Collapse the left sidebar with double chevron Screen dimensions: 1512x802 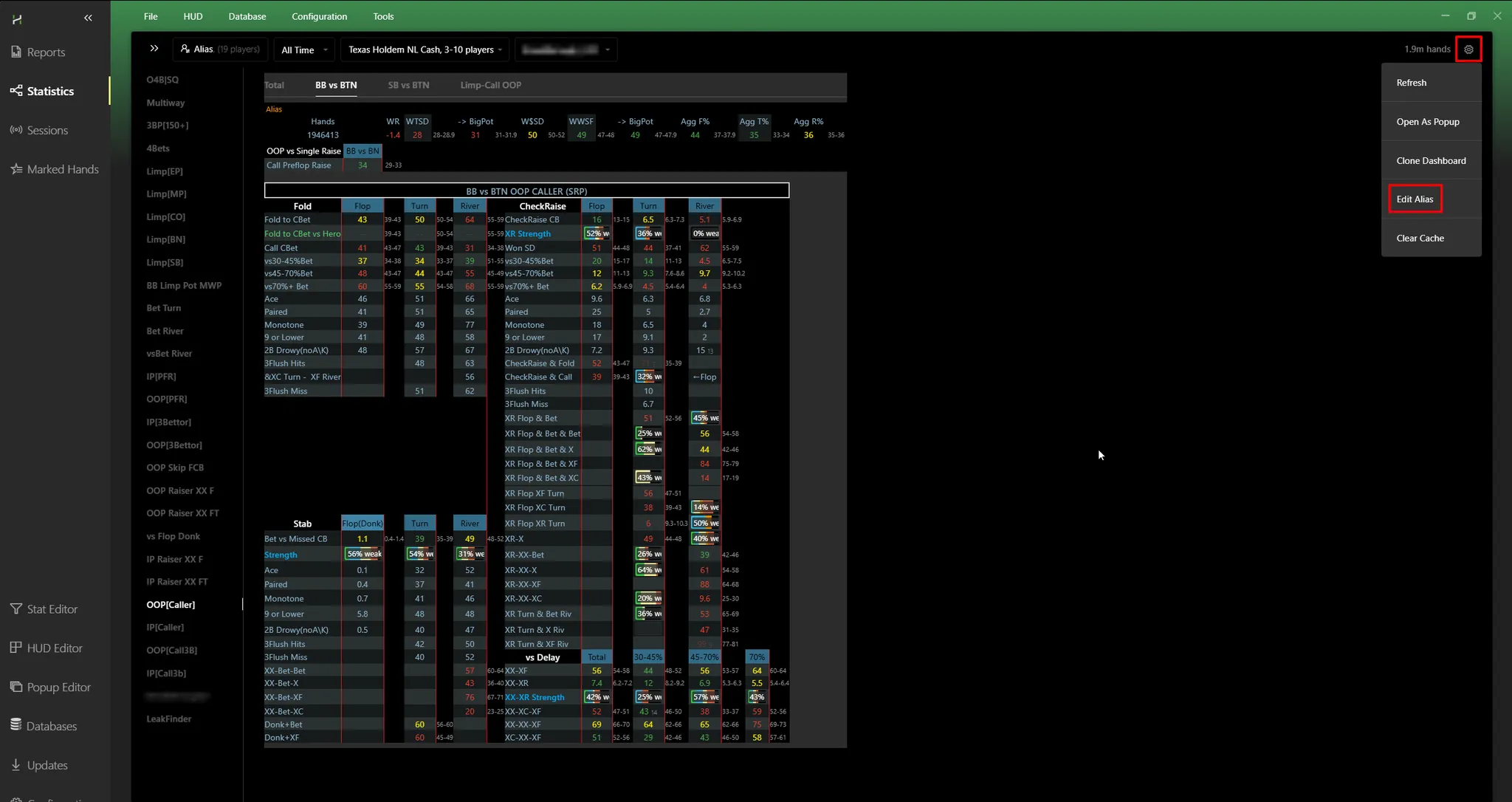click(x=88, y=18)
